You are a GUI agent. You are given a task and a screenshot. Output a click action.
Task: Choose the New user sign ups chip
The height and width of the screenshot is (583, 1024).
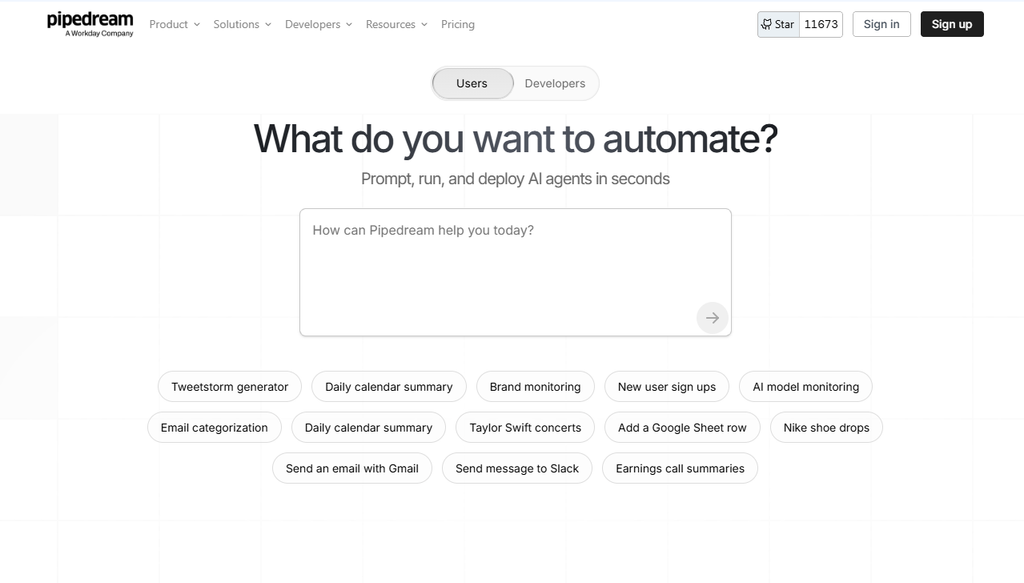point(667,386)
